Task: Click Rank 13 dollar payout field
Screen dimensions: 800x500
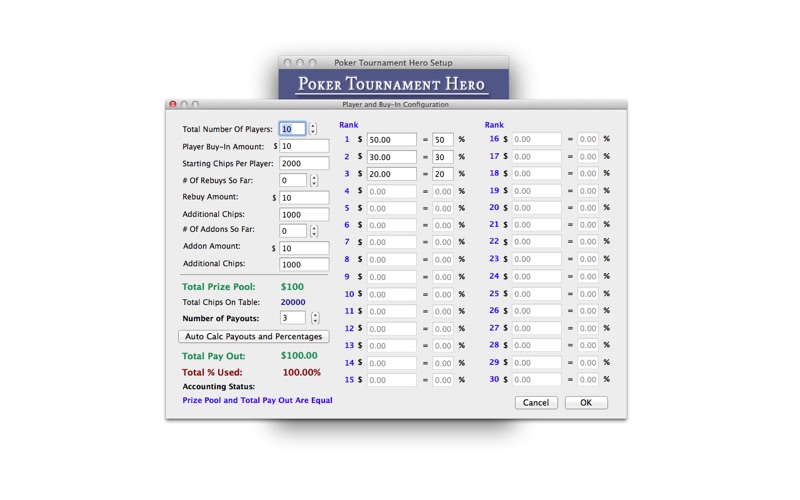Action: (x=392, y=345)
